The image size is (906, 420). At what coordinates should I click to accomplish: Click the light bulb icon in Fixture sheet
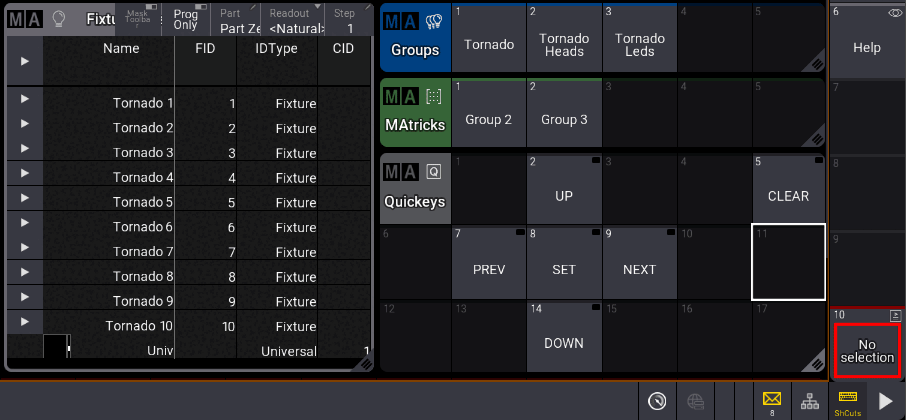tap(58, 19)
